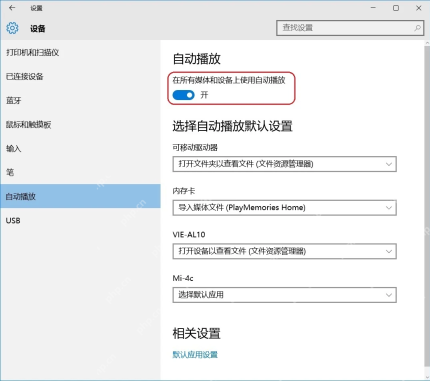This screenshot has height=381, width=430.
Task: Minimize the Settings window
Action: pos(373,8)
